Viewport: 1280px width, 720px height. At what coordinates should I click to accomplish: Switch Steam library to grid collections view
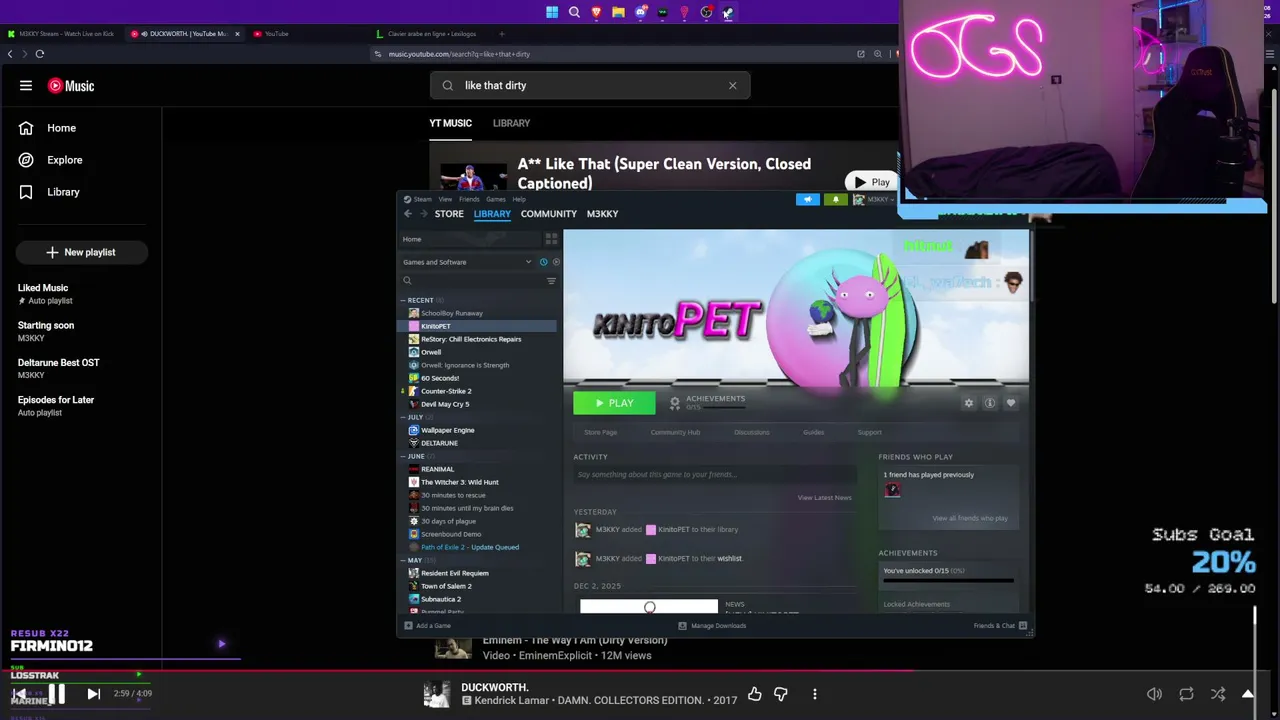pyautogui.click(x=551, y=239)
